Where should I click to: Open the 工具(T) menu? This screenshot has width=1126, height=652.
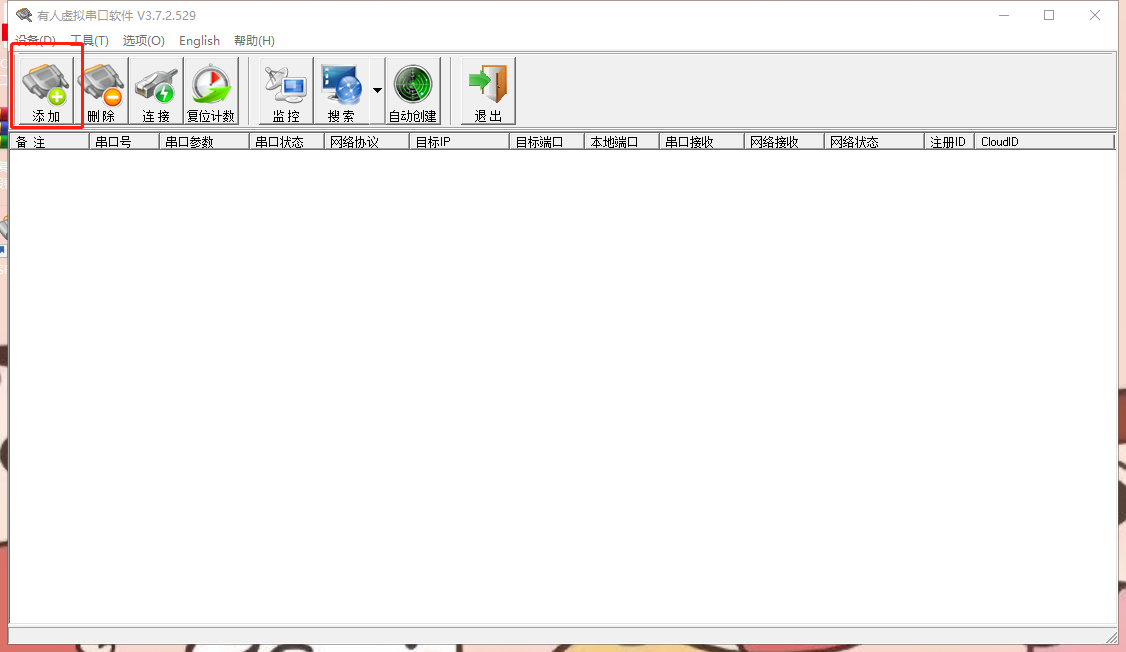coord(89,41)
